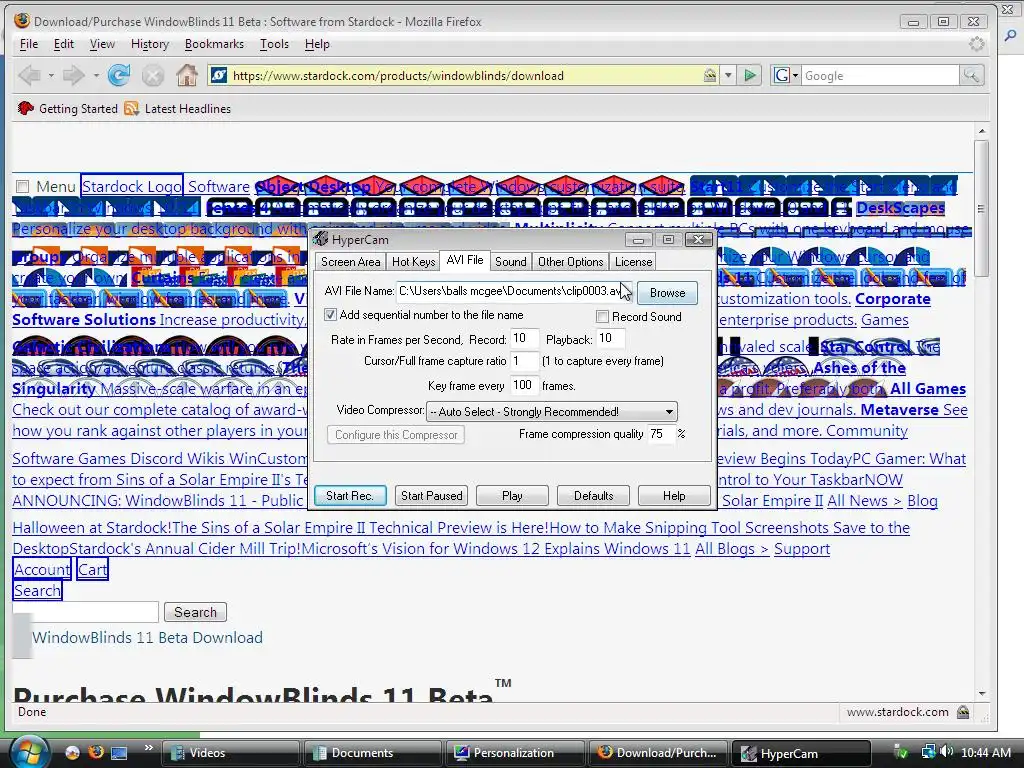The image size is (1024, 768).
Task: Click the green Go arrow beside the address bar
Action: [x=750, y=76]
